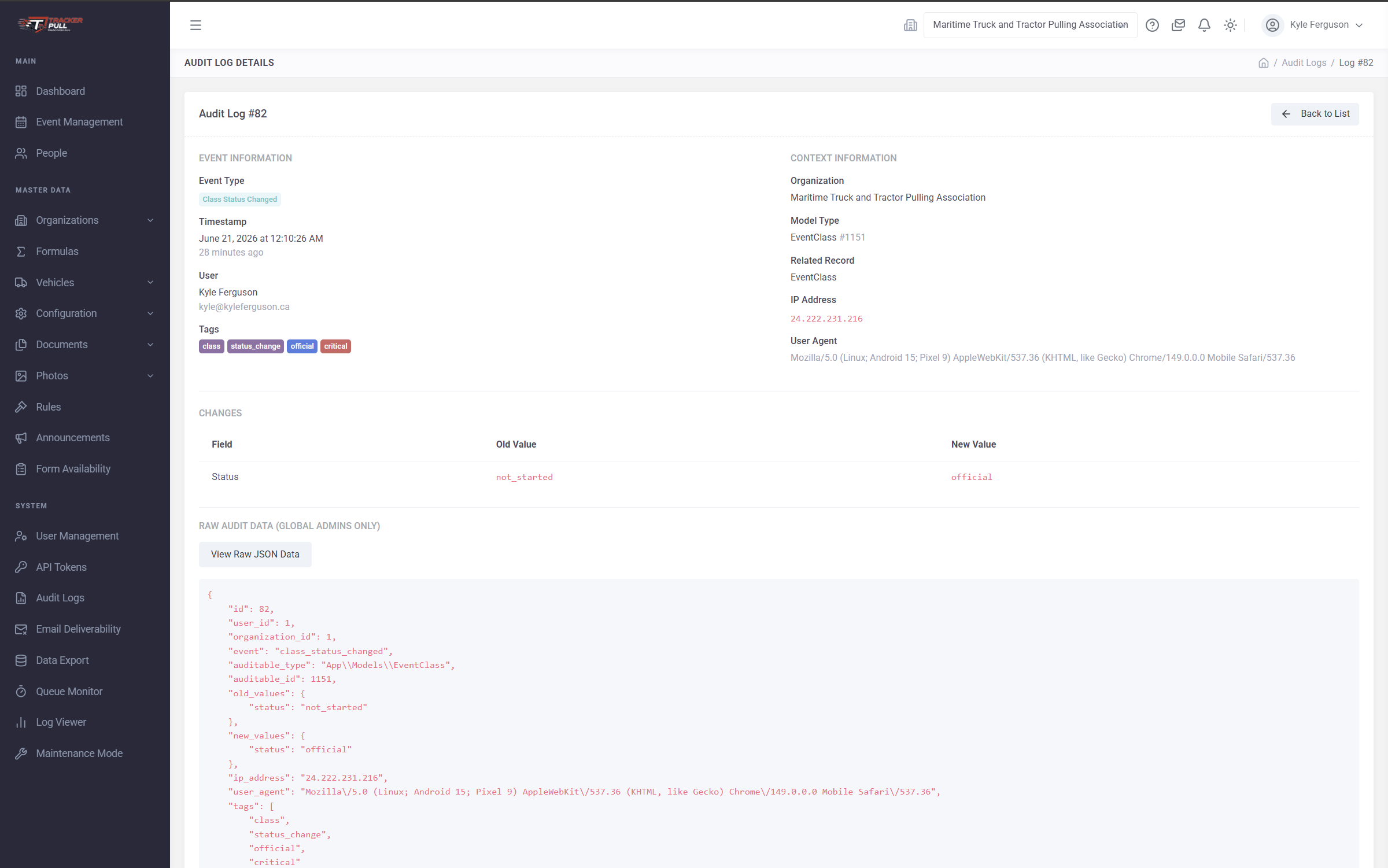Expand the Photos submenu chevron
The width and height of the screenshot is (1388, 868).
[x=150, y=376]
